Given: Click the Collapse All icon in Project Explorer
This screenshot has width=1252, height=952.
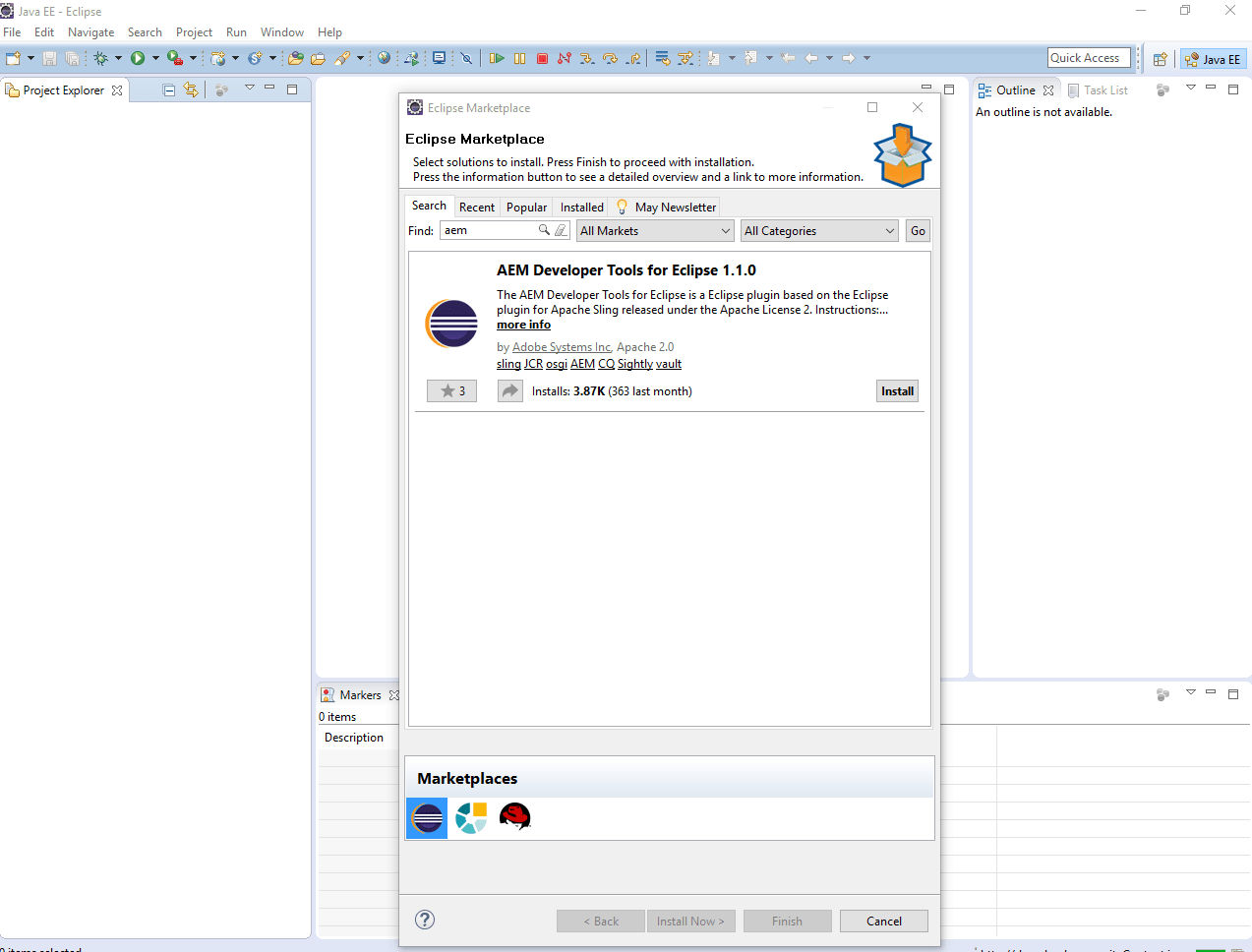Looking at the screenshot, I should point(169,90).
